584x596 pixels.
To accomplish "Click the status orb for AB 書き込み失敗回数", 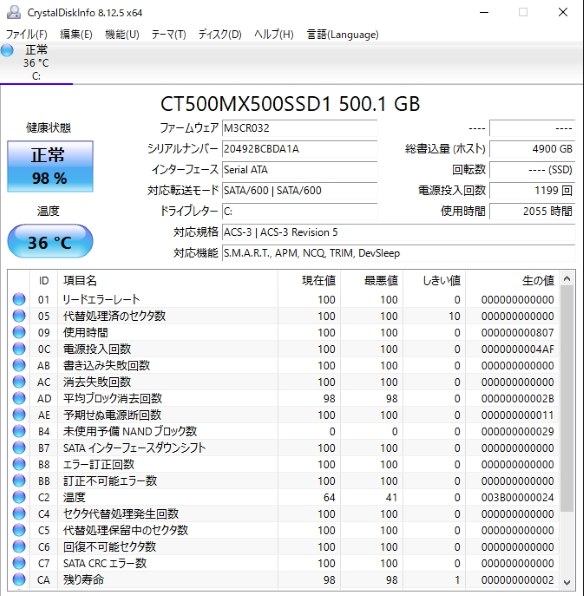I will [x=19, y=365].
